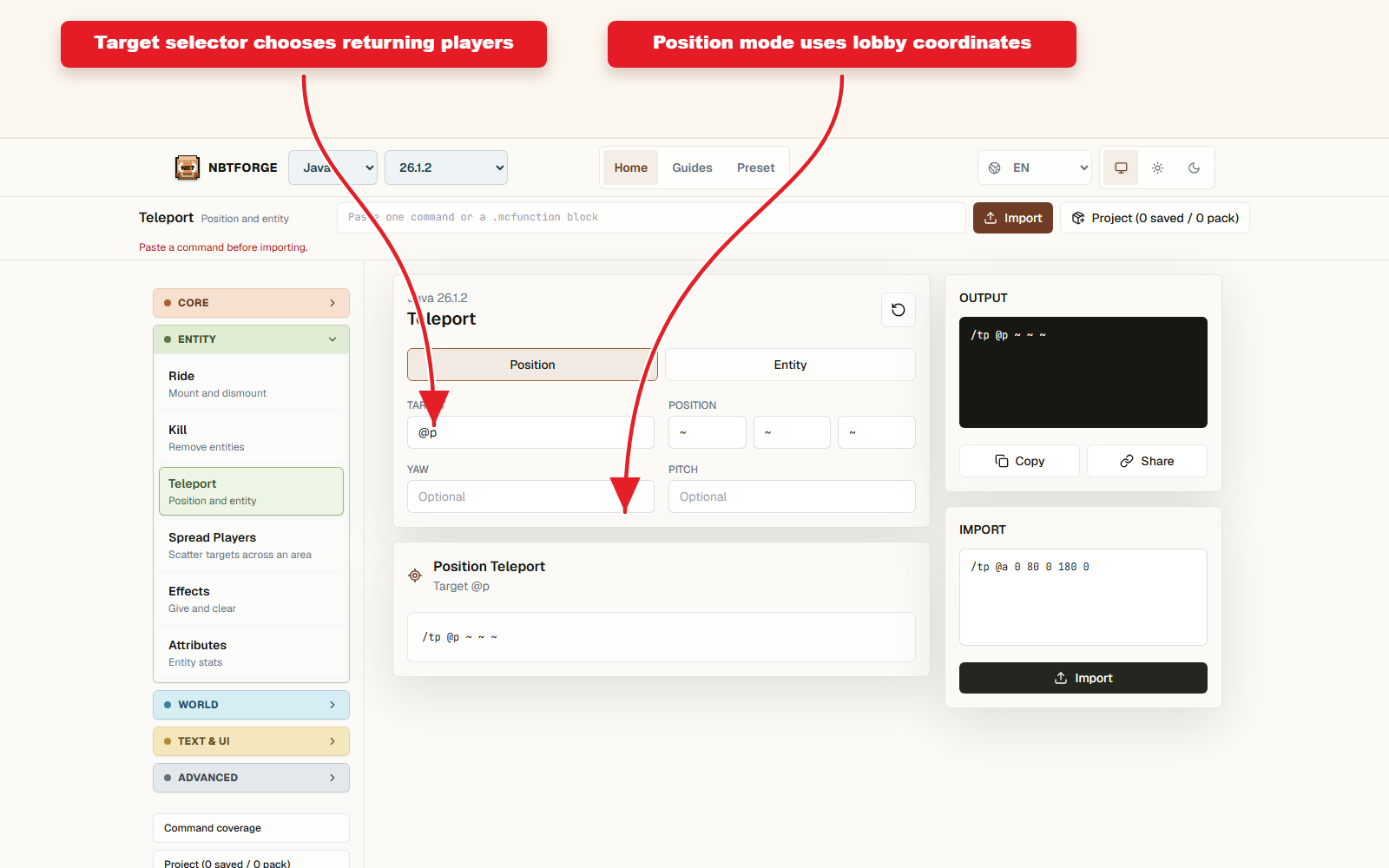Open the Ride command
The image size is (1389, 868).
[x=251, y=384]
